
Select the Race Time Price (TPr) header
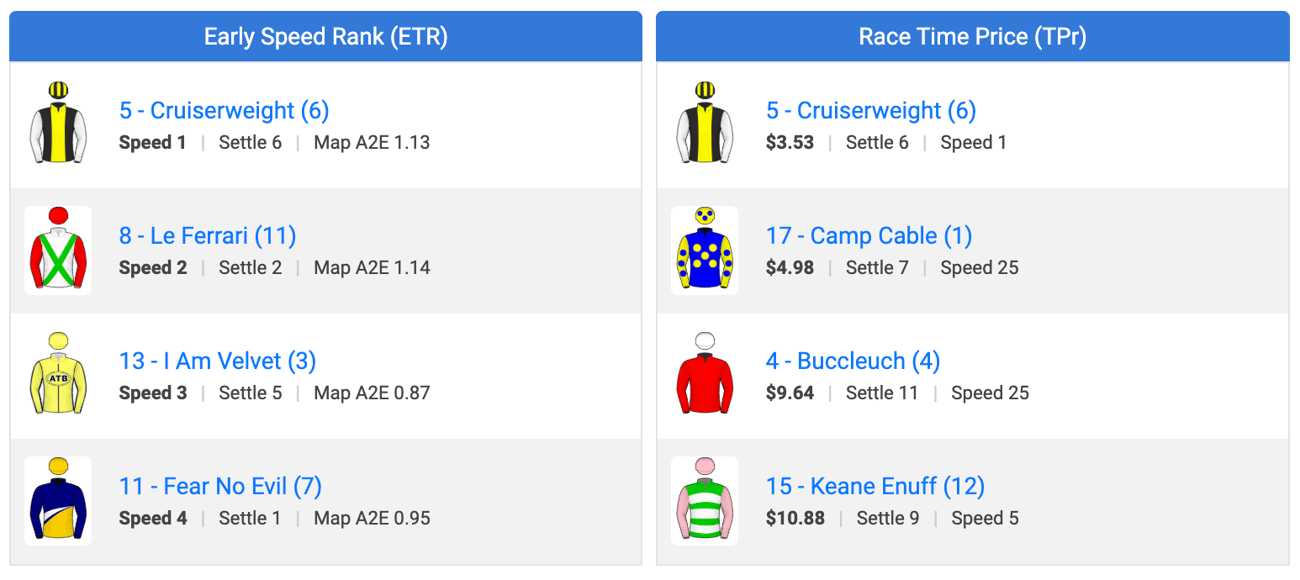tap(973, 37)
